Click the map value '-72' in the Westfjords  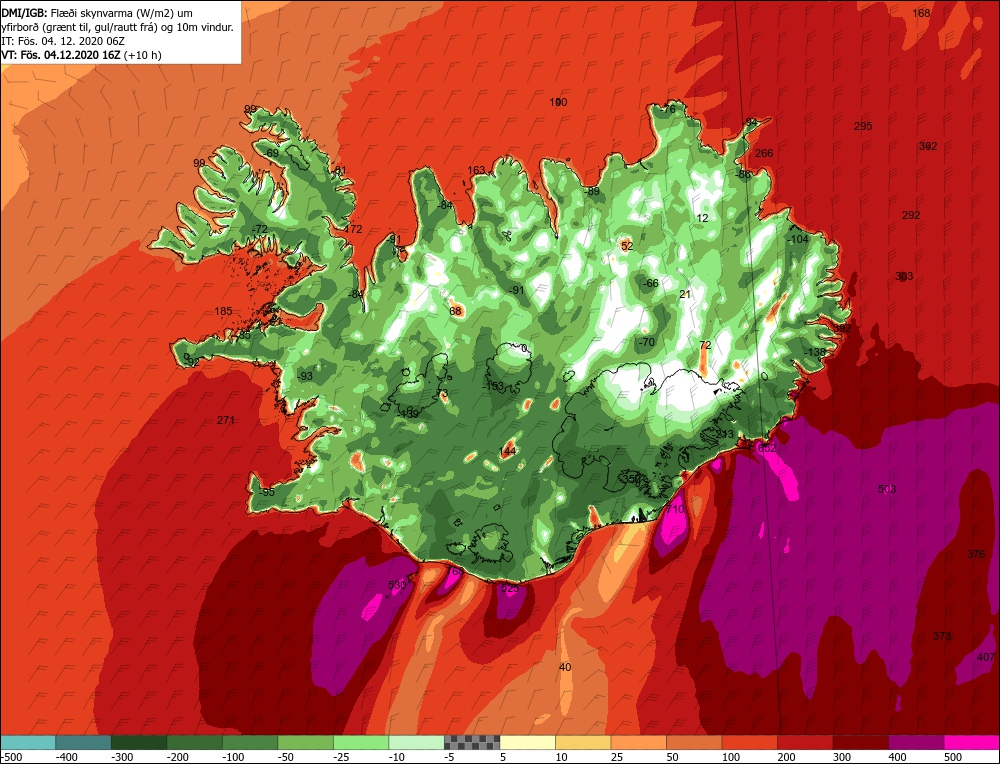click(260, 229)
